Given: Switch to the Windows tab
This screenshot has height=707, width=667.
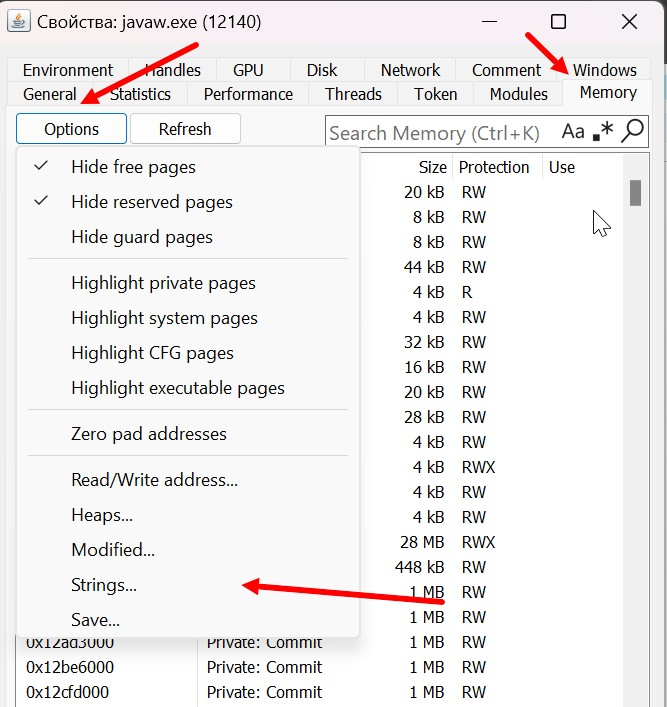Looking at the screenshot, I should pos(604,70).
